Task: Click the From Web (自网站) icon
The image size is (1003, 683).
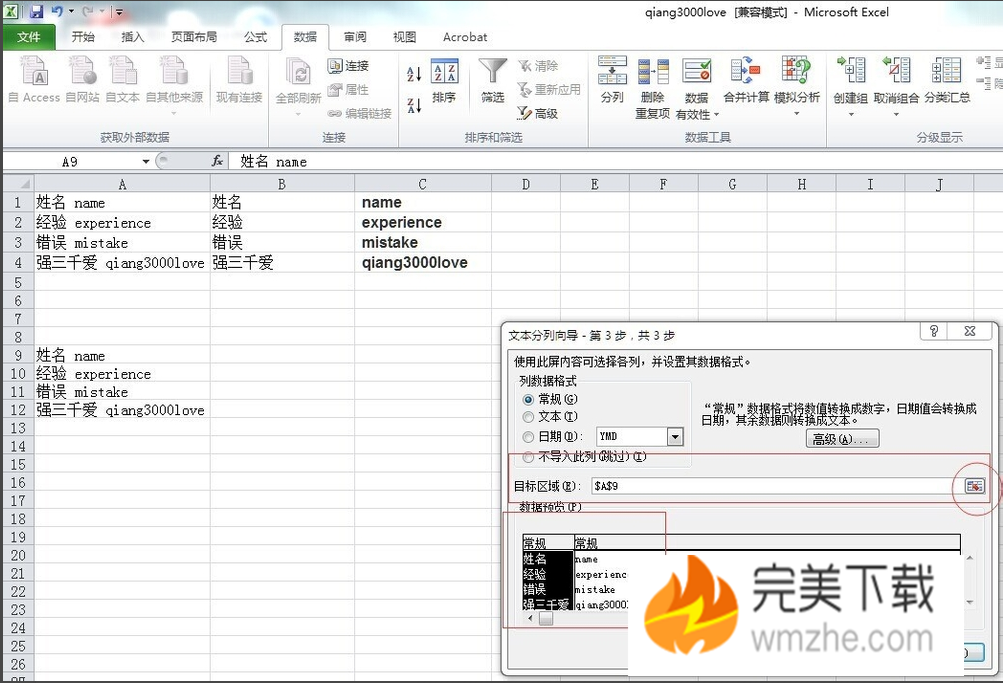Action: (x=83, y=78)
